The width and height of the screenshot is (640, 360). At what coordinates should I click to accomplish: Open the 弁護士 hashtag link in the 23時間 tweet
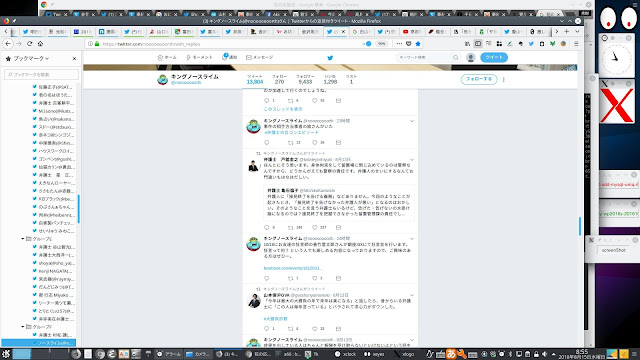coord(291,133)
